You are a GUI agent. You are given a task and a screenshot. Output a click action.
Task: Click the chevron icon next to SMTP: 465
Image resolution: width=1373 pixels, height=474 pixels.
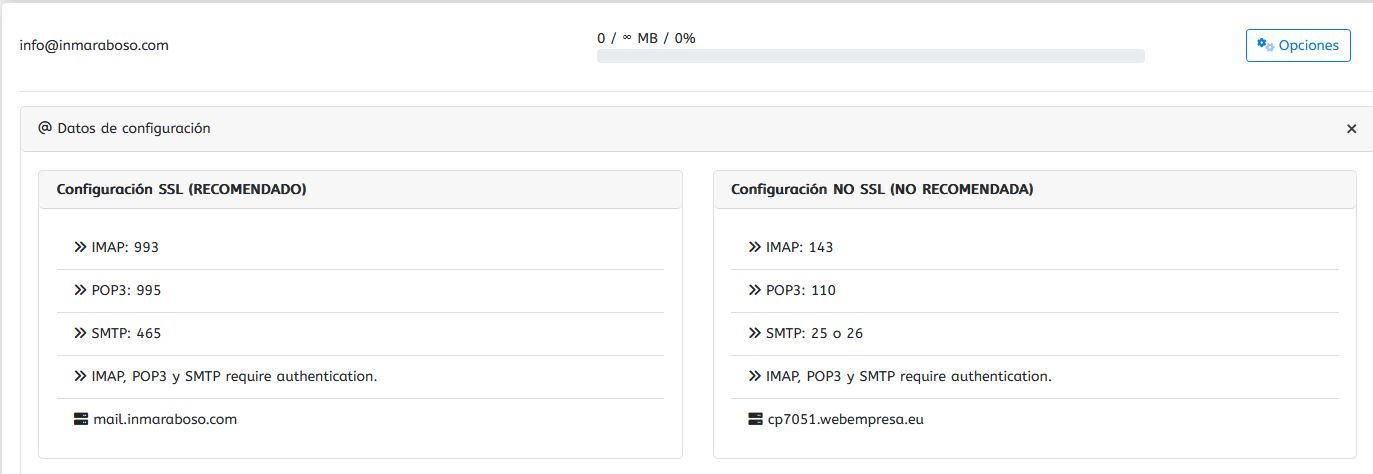click(81, 333)
